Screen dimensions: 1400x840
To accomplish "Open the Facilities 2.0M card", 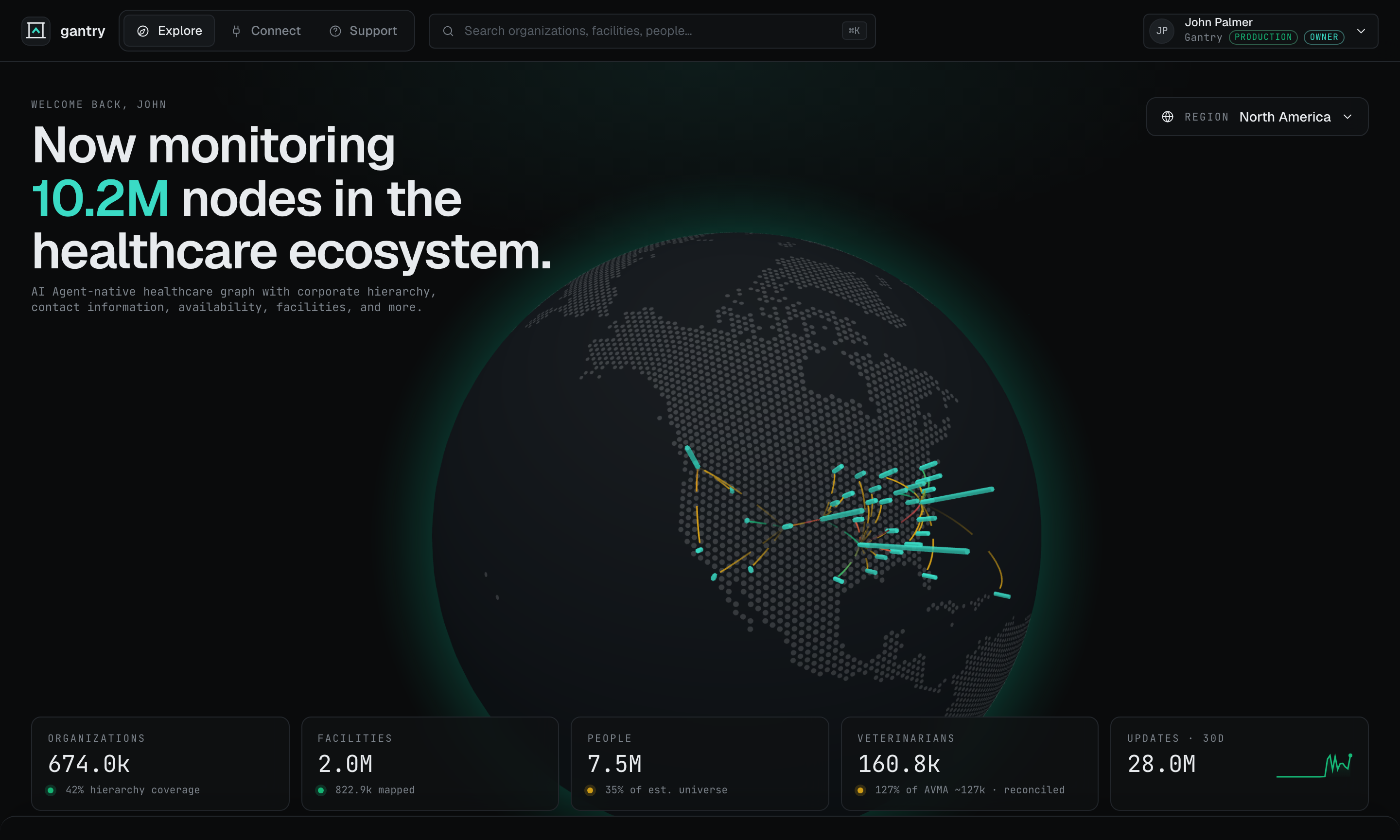I will 430,764.
